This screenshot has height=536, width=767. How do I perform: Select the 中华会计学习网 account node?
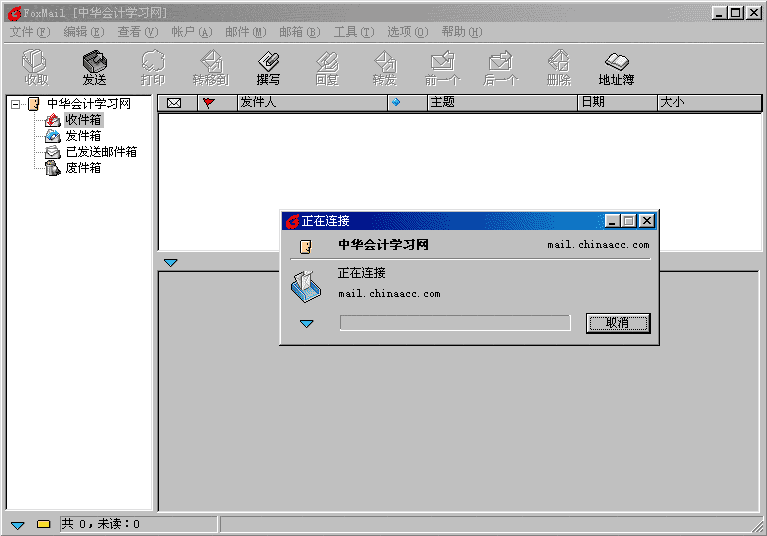[89, 104]
